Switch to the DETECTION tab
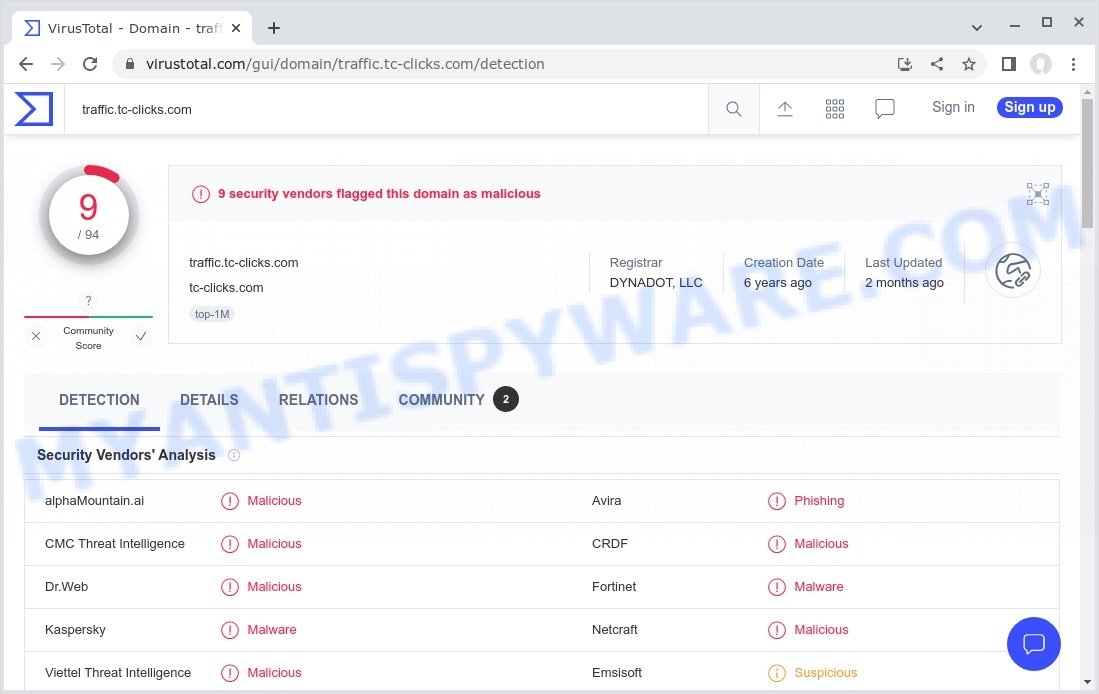This screenshot has height=694, width=1099. click(99, 400)
